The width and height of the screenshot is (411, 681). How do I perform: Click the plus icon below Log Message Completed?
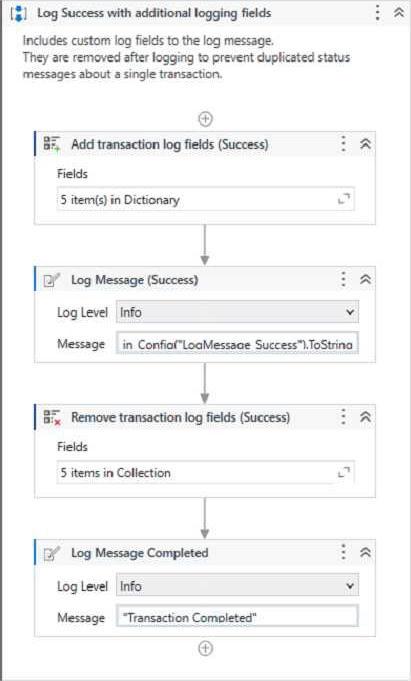(x=205, y=648)
